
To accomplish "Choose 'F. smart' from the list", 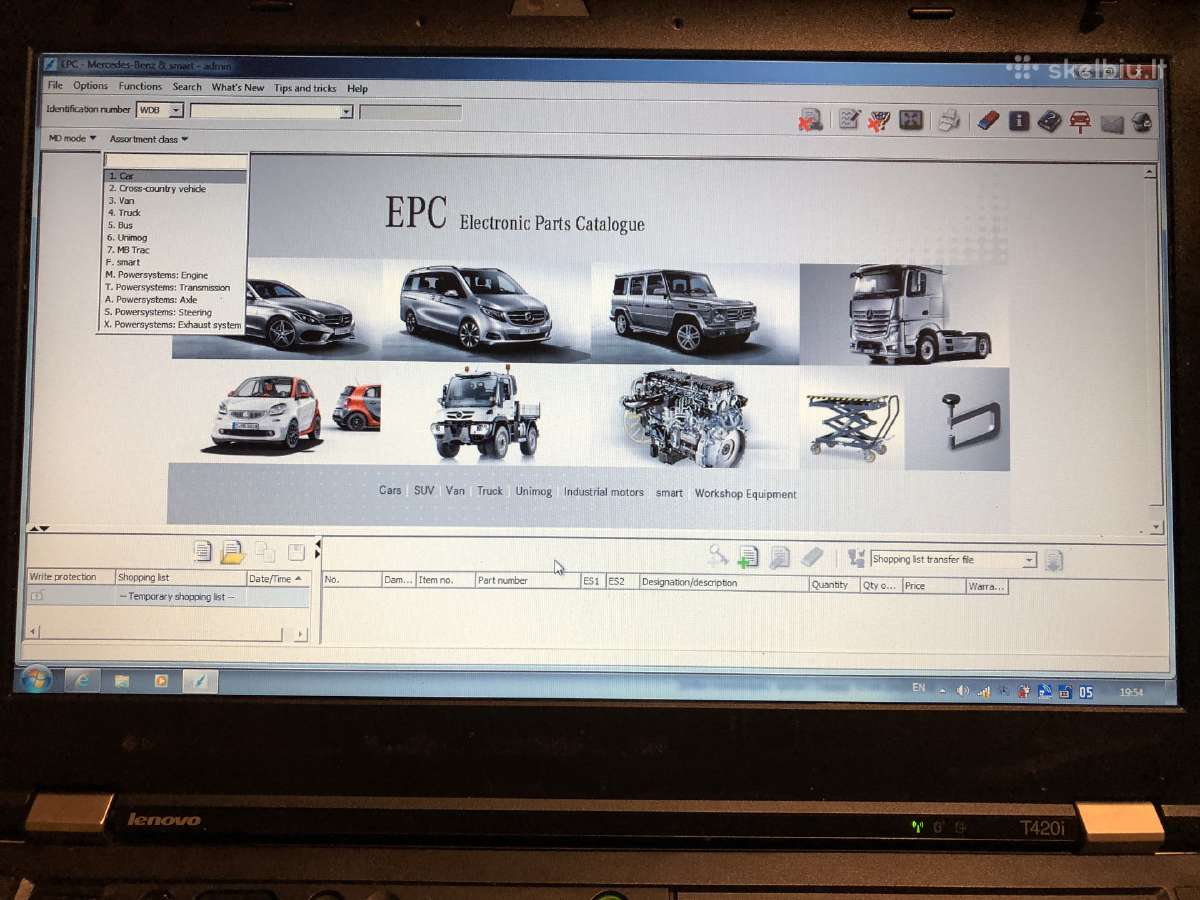I will (175, 262).
